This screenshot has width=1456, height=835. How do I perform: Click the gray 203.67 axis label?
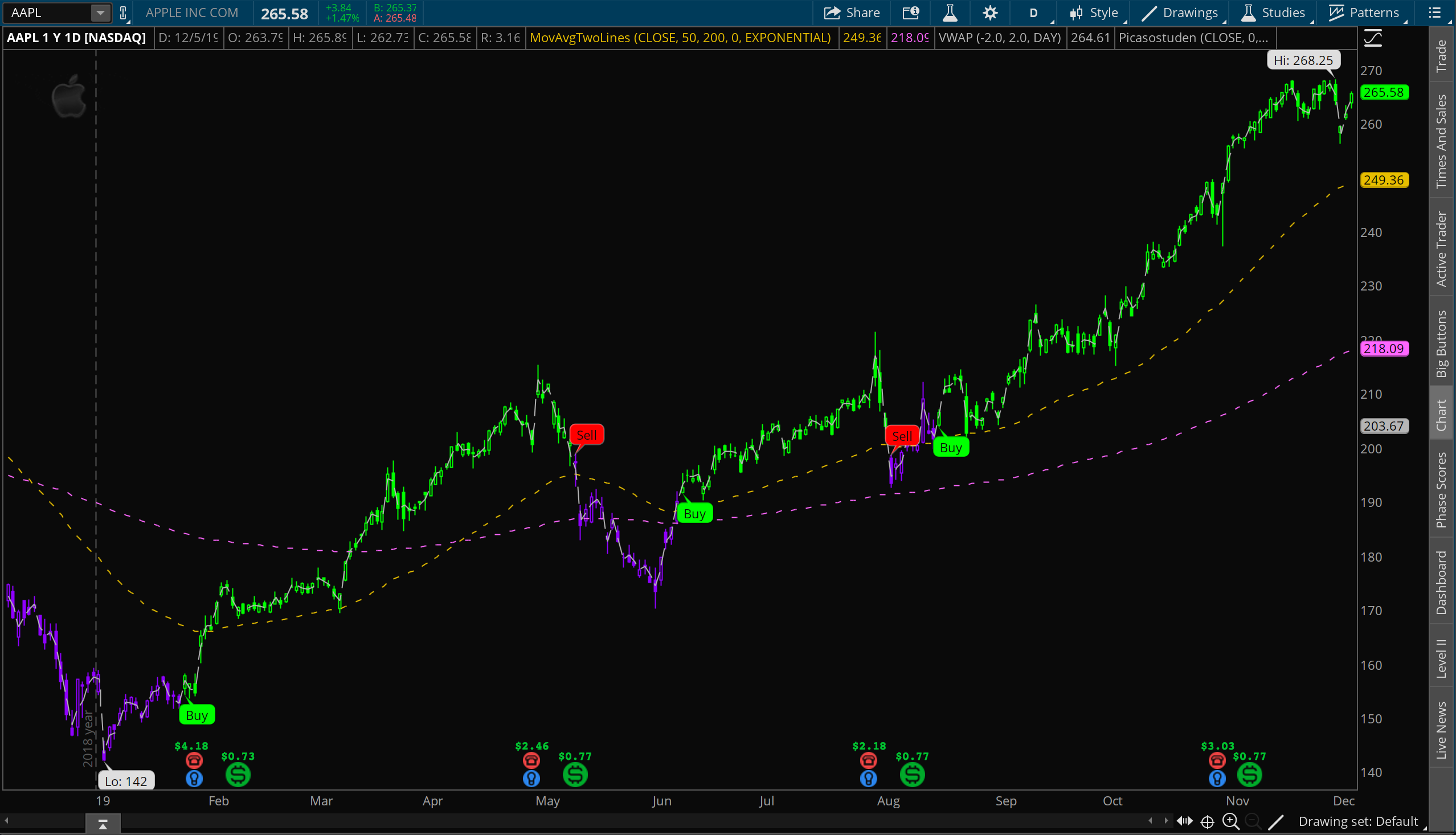point(1384,425)
